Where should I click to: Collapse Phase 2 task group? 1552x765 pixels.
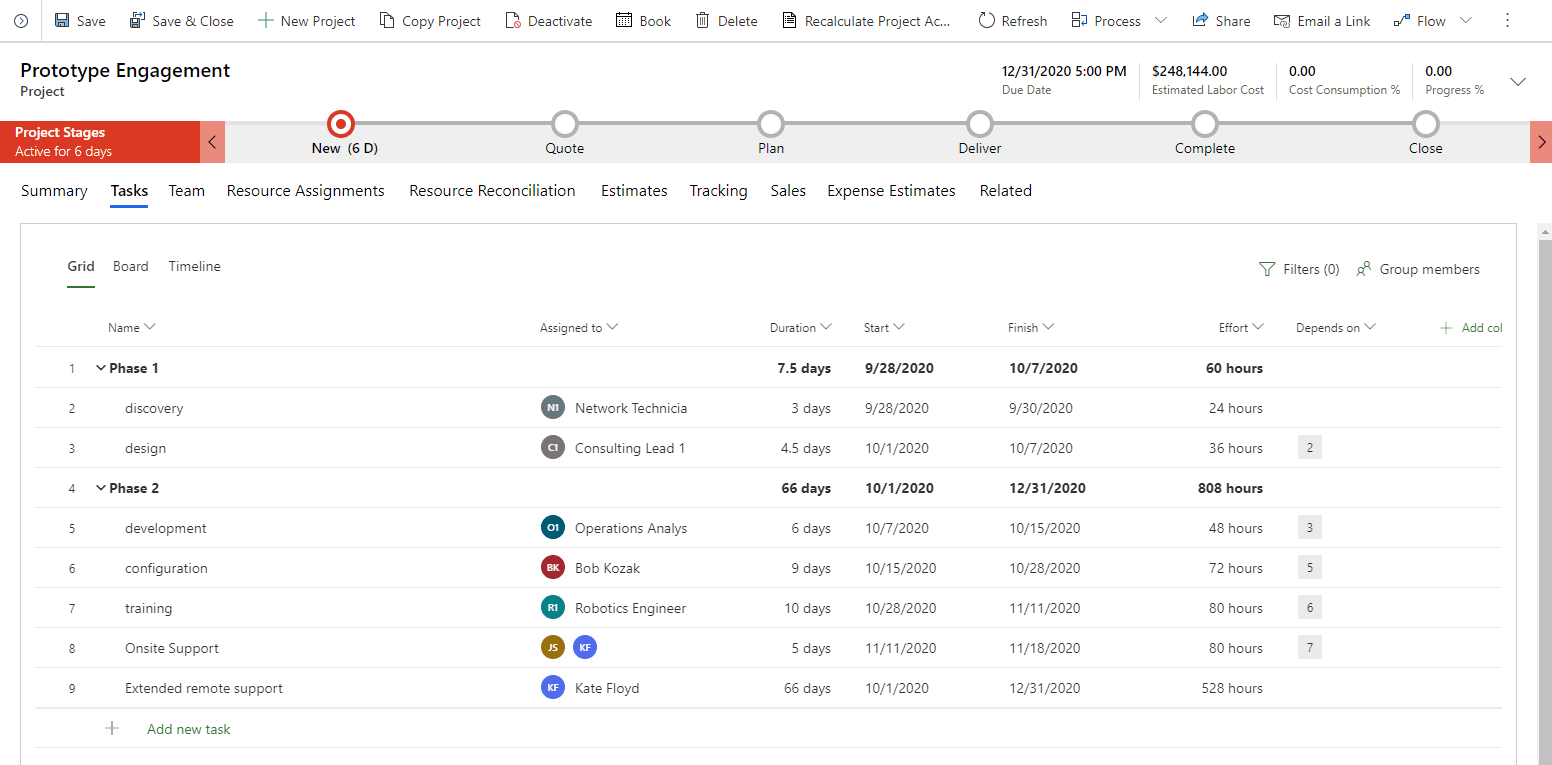(x=100, y=488)
